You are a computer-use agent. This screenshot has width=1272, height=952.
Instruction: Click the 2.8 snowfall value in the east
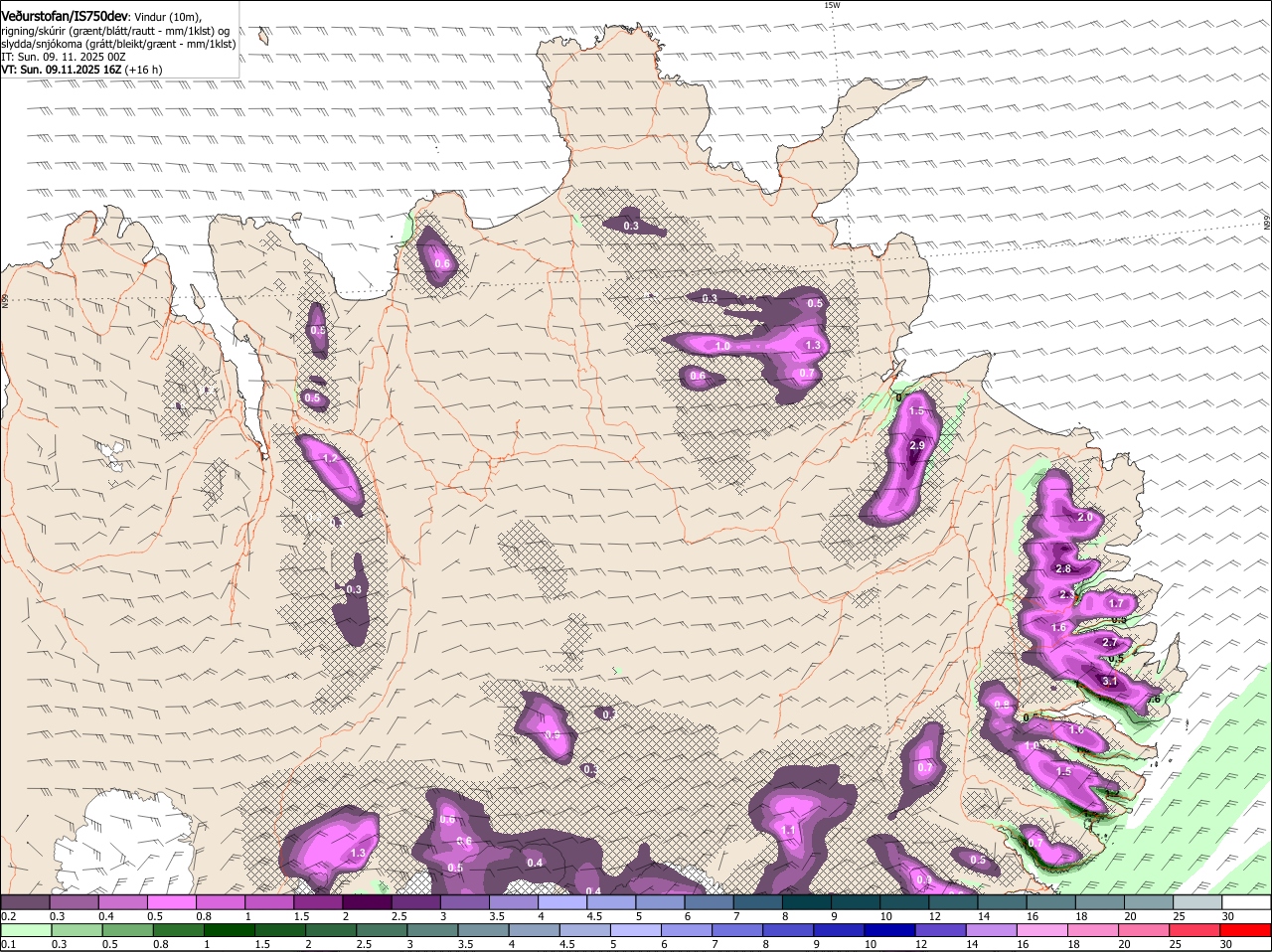click(1063, 569)
